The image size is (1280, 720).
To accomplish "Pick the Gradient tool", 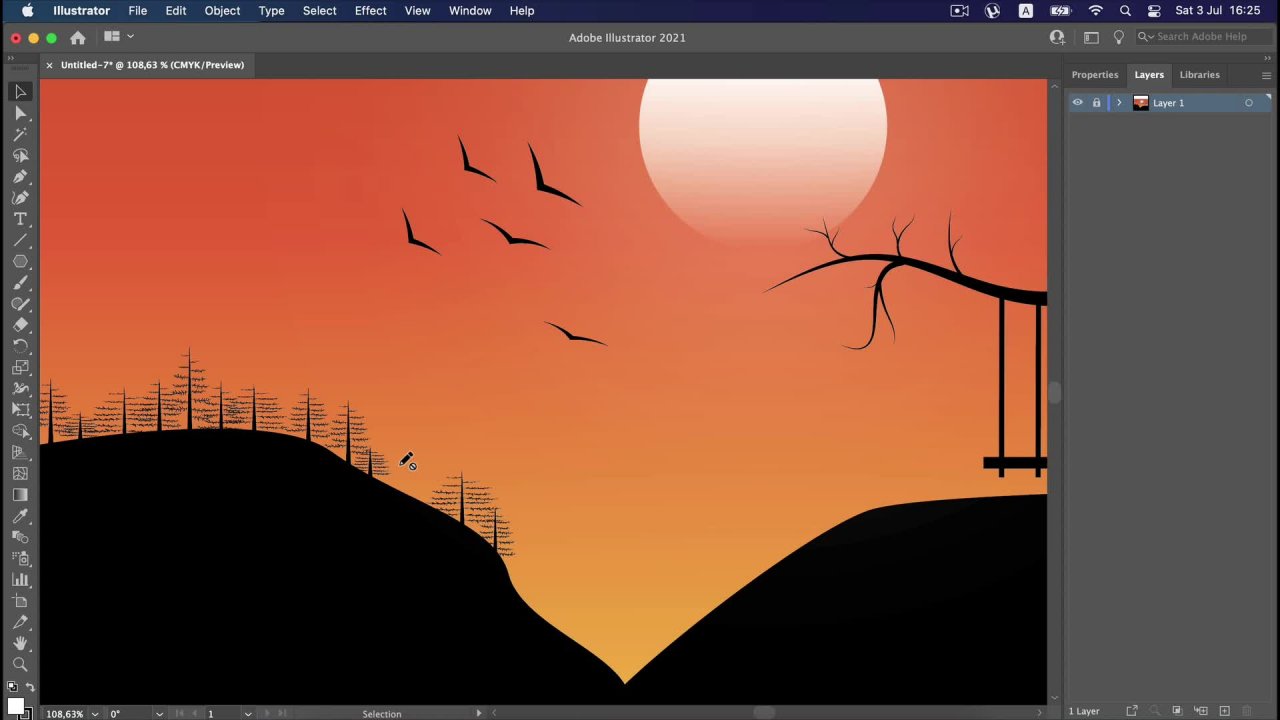I will coord(20,495).
